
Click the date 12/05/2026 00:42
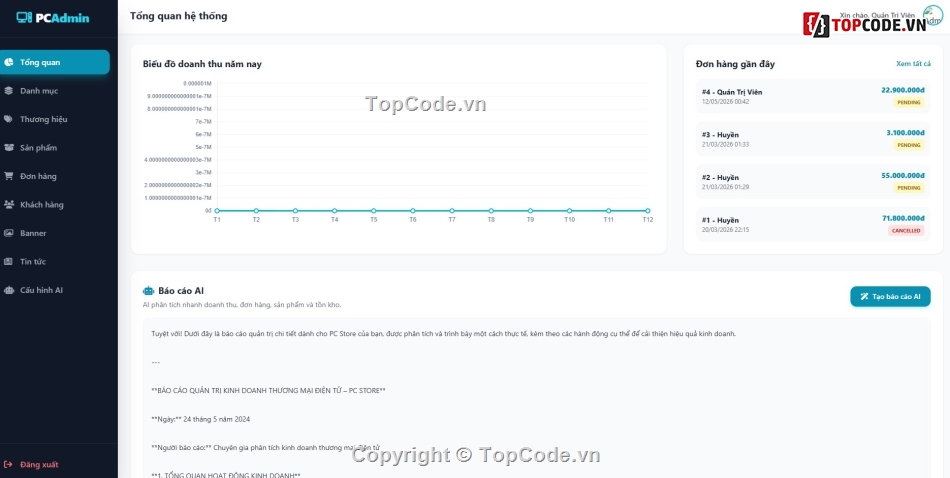pyautogui.click(x=725, y=102)
